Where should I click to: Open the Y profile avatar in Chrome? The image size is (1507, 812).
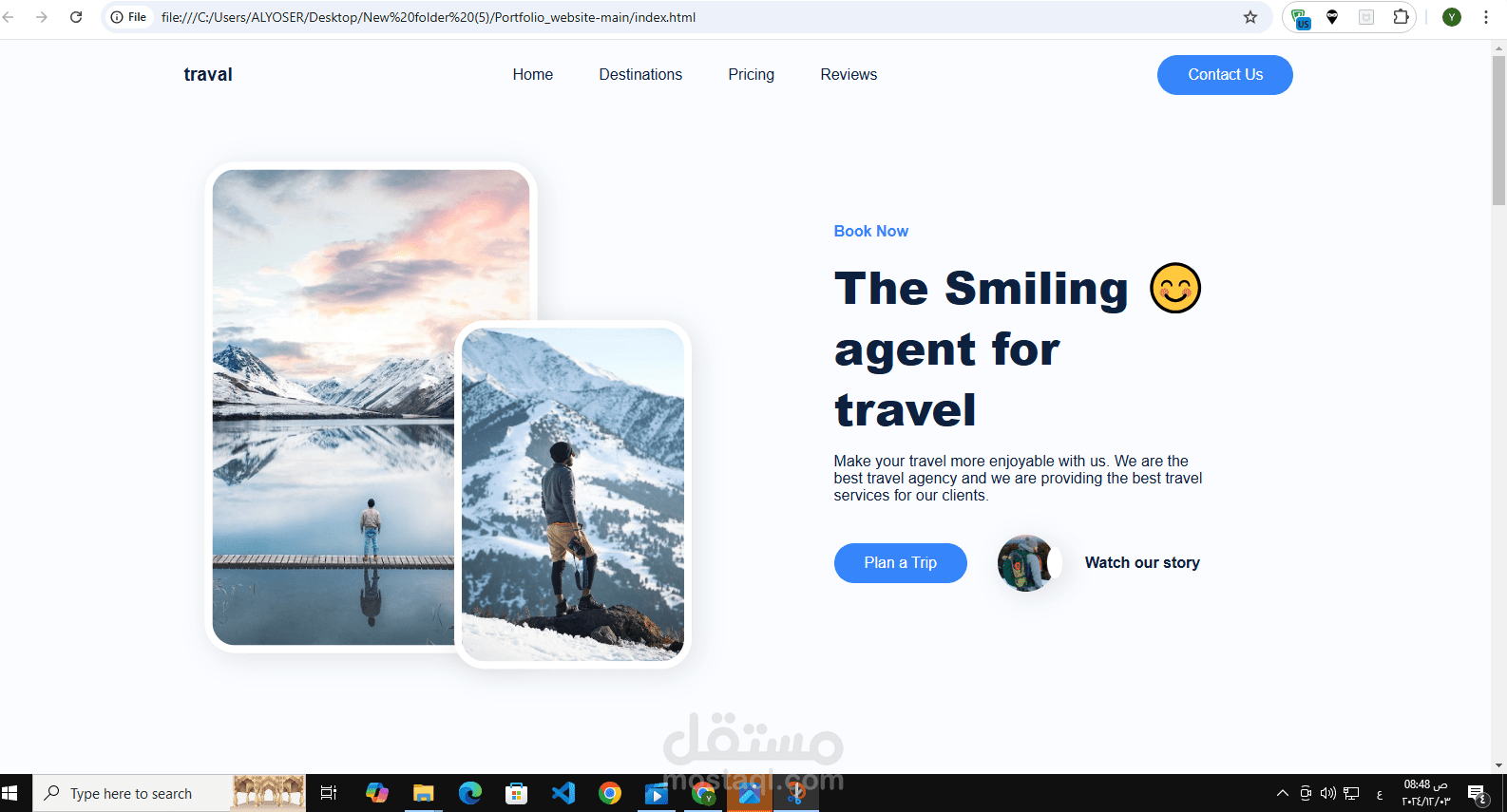pos(1452,17)
